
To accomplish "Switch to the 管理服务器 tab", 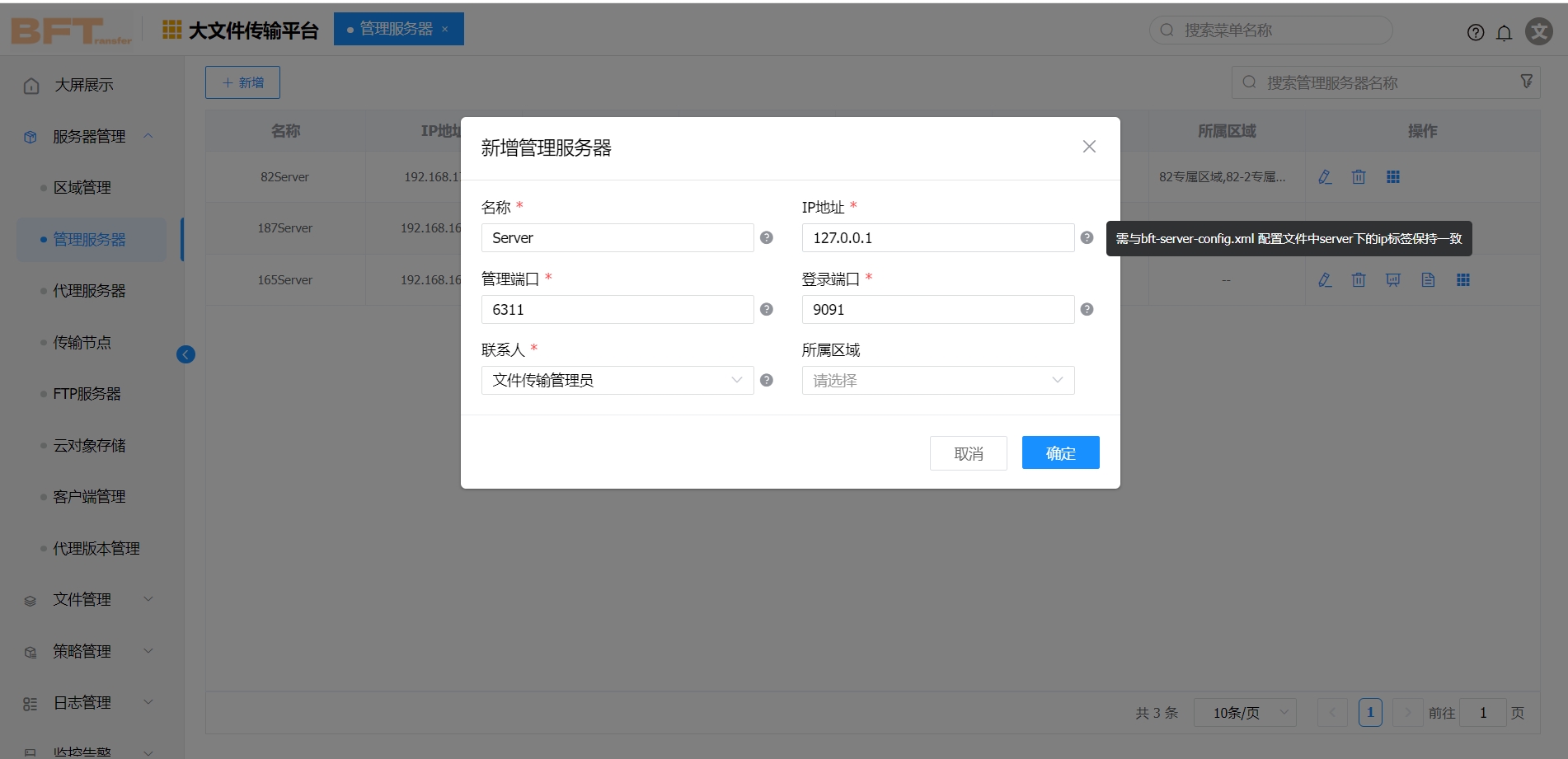I will coord(396,29).
